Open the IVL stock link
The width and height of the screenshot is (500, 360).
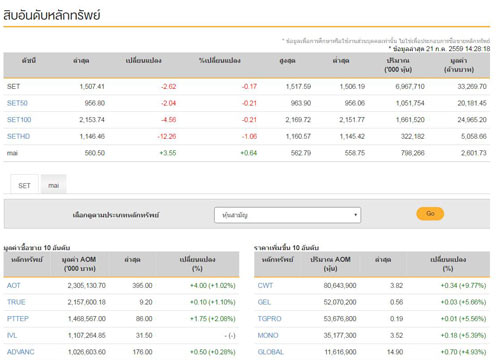(12, 335)
